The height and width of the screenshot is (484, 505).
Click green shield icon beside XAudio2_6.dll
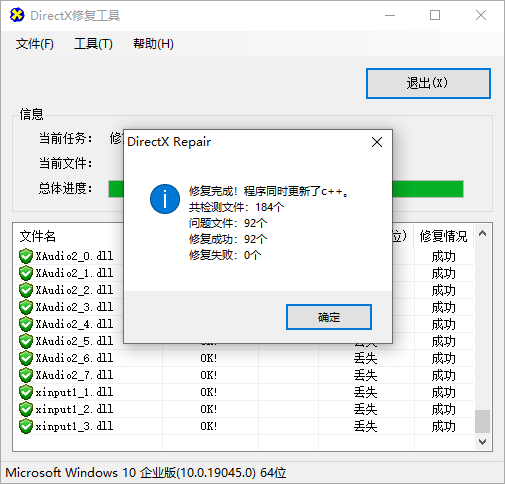click(26, 358)
